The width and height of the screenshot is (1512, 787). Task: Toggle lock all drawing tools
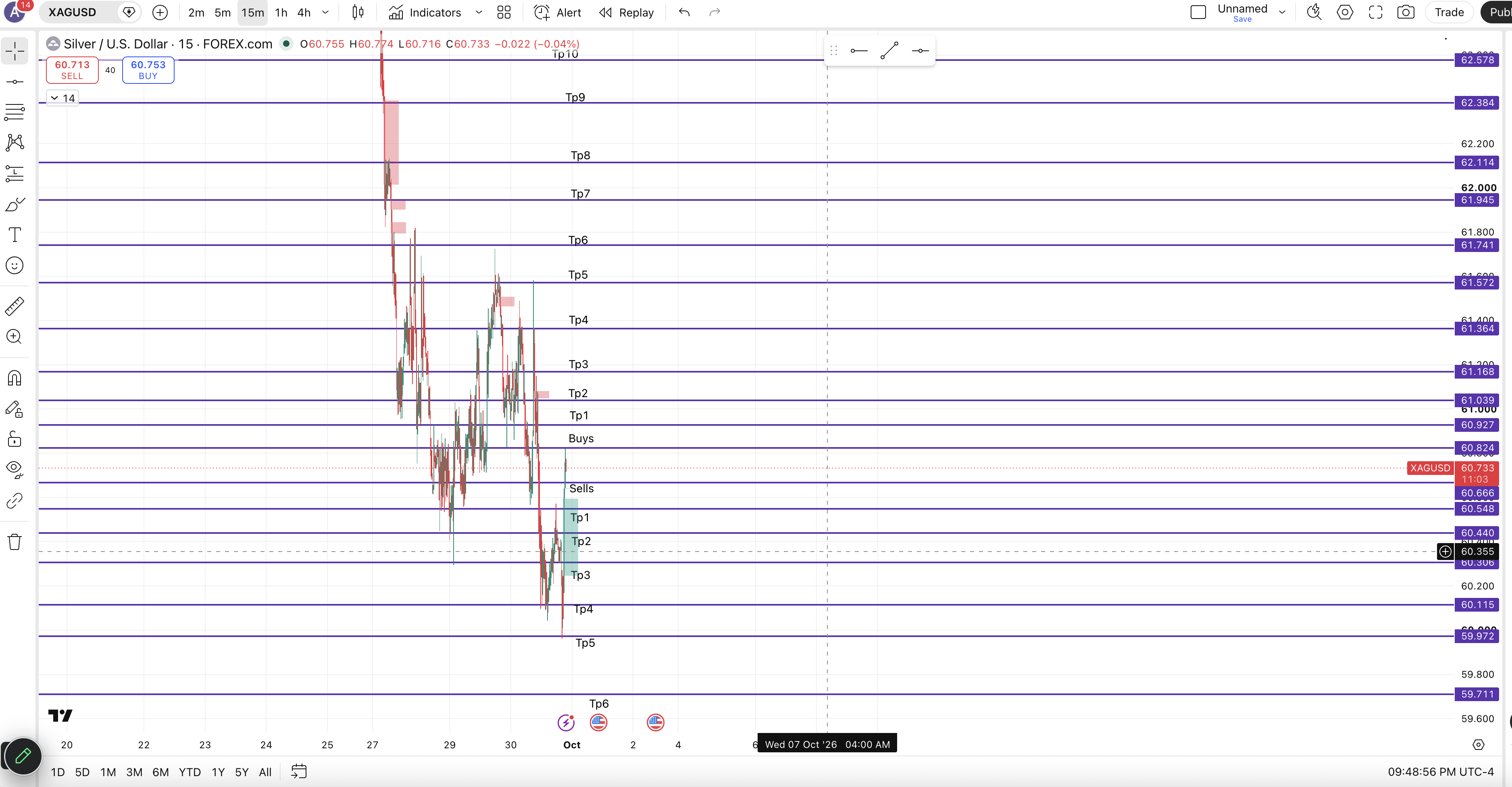pyautogui.click(x=15, y=439)
